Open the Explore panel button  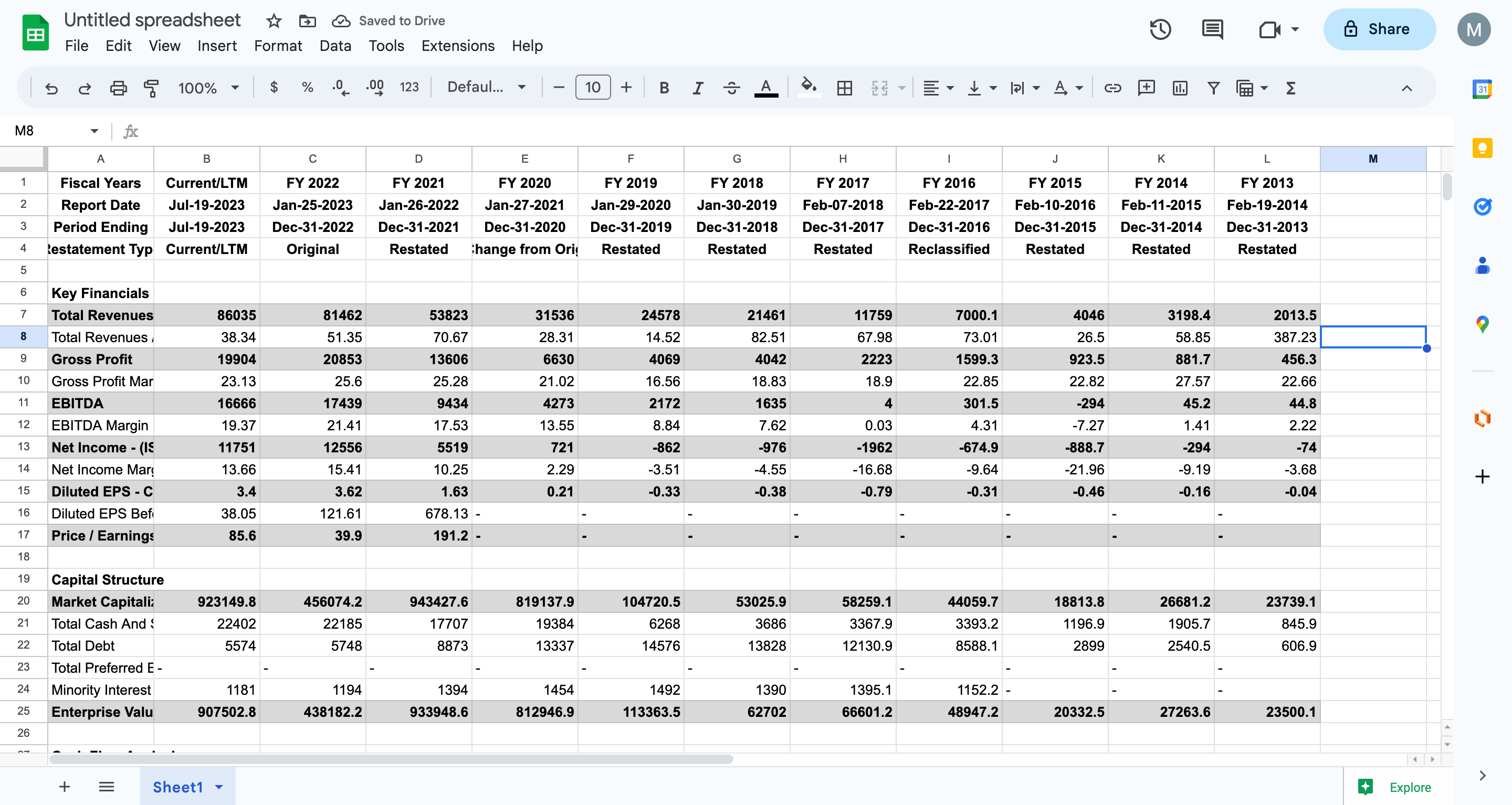tap(1398, 787)
